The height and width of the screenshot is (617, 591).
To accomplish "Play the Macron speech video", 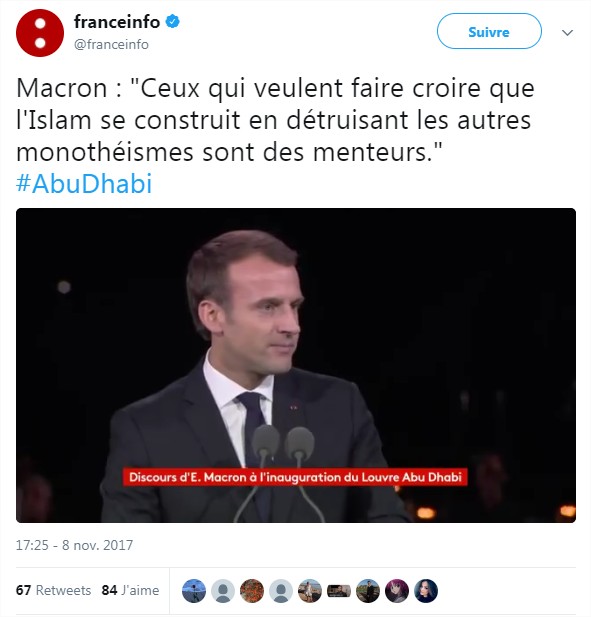I will pyautogui.click(x=296, y=365).
